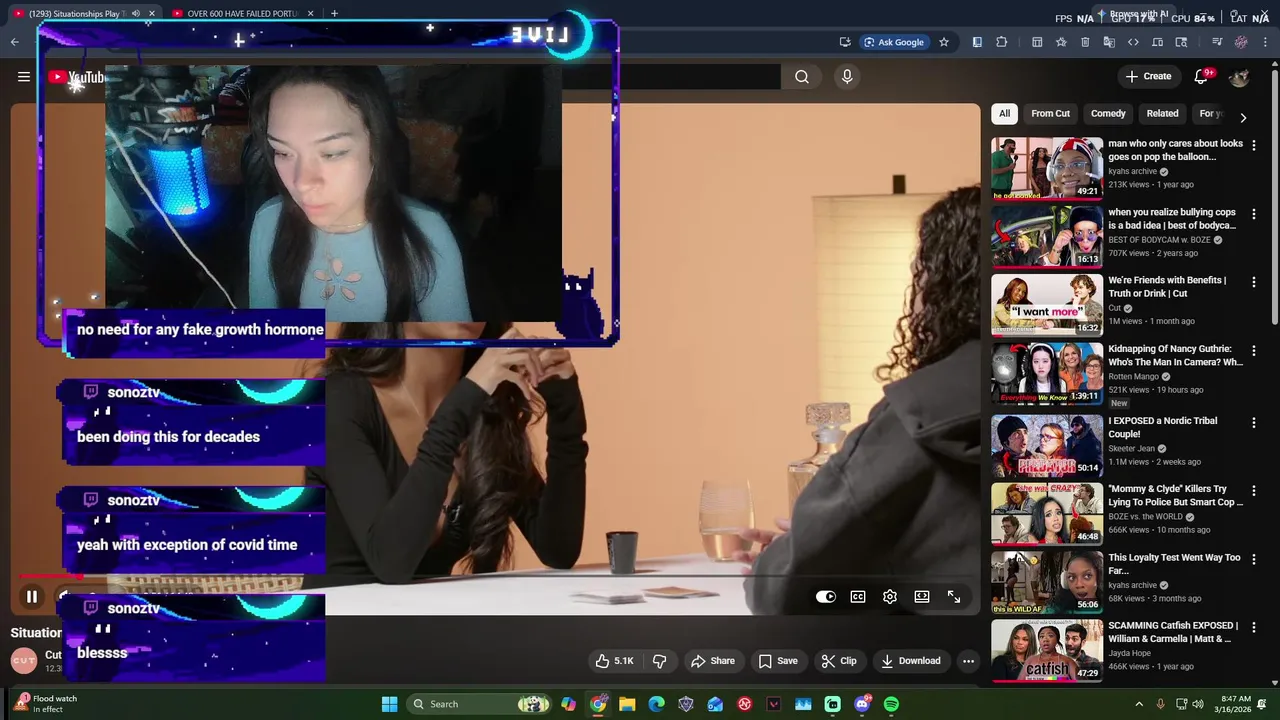Open options for 'We're Friends with Benefits' video

(x=1254, y=282)
